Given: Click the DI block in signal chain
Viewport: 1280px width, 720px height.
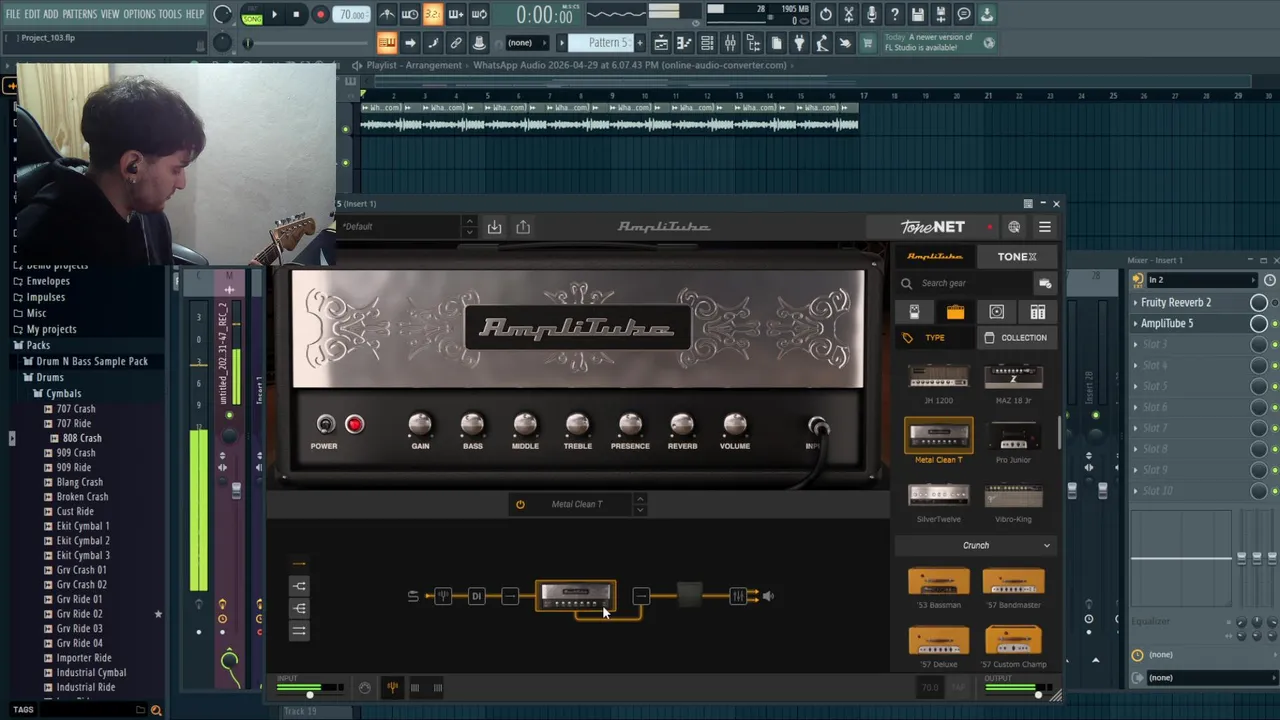Looking at the screenshot, I should pos(476,597).
